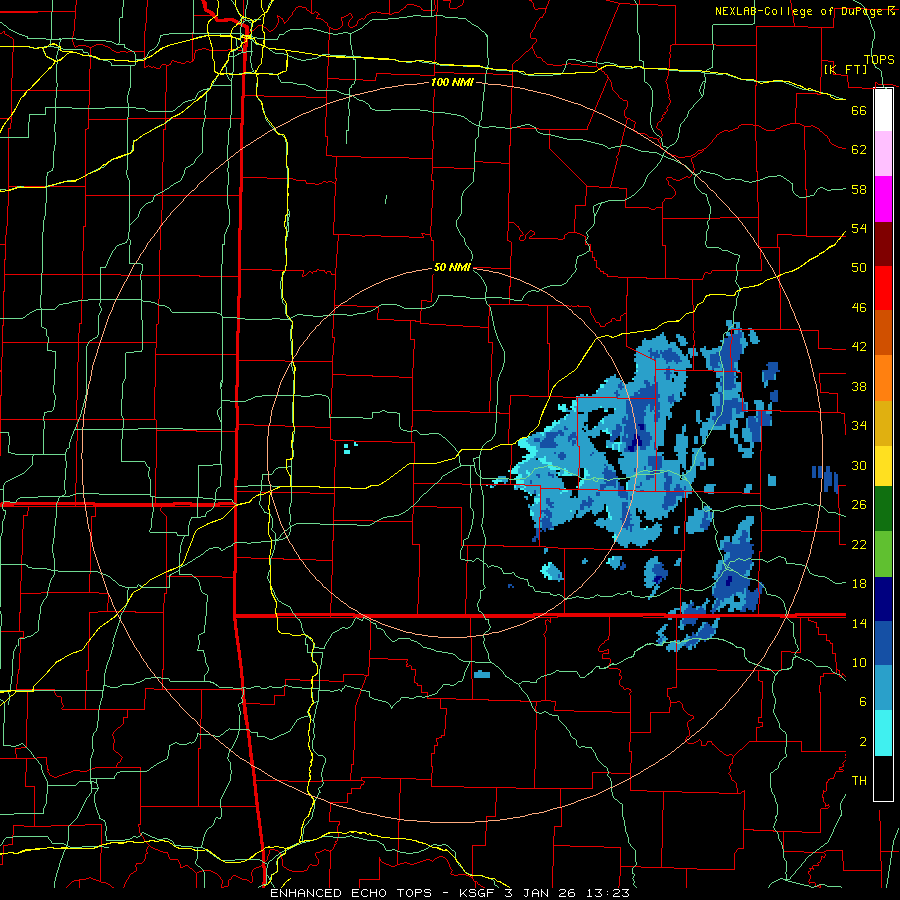Screen dimensions: 900x900
Task: Pick the black TH legend swatch
Action: point(883,778)
